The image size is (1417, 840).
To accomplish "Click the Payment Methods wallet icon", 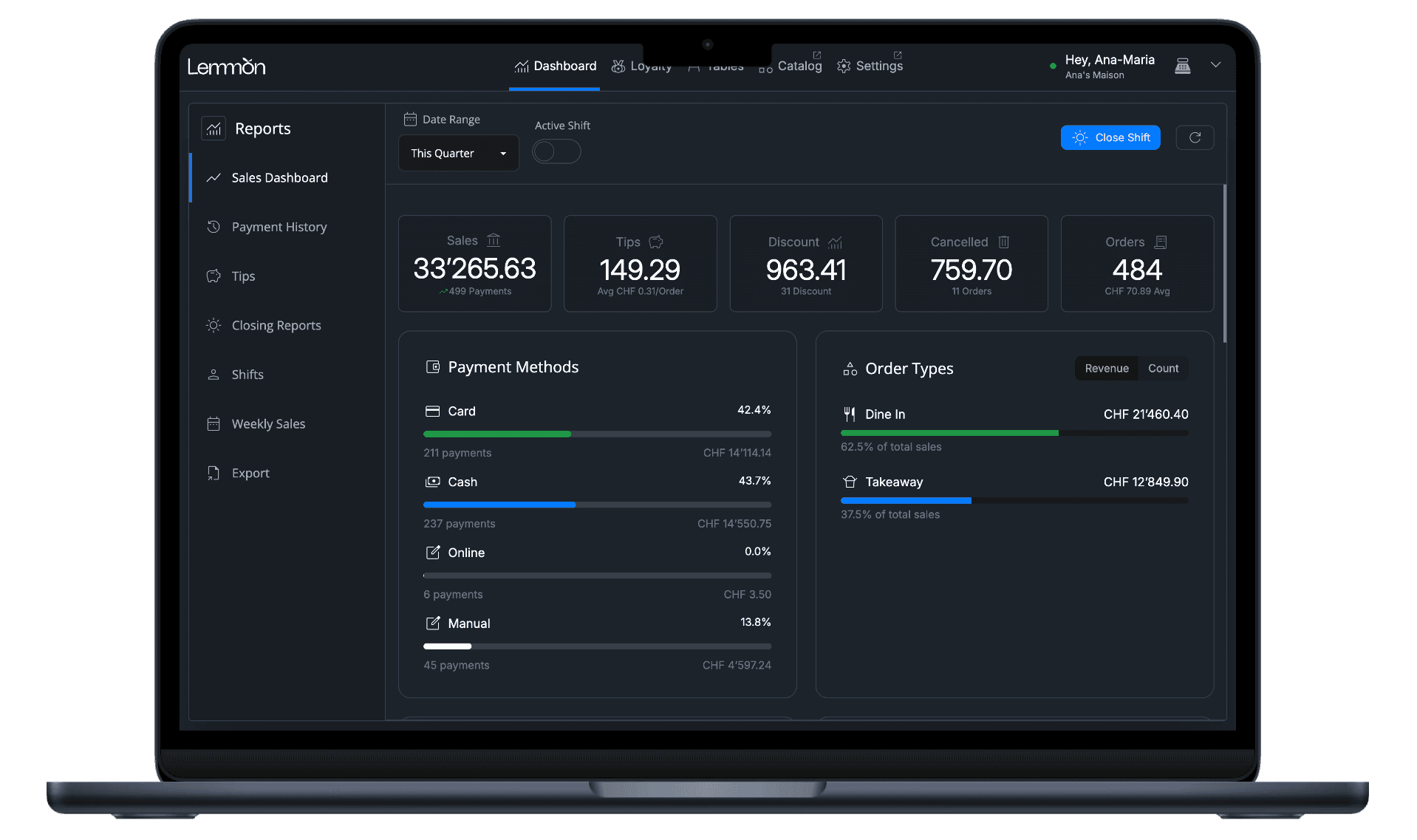I will click(x=433, y=367).
